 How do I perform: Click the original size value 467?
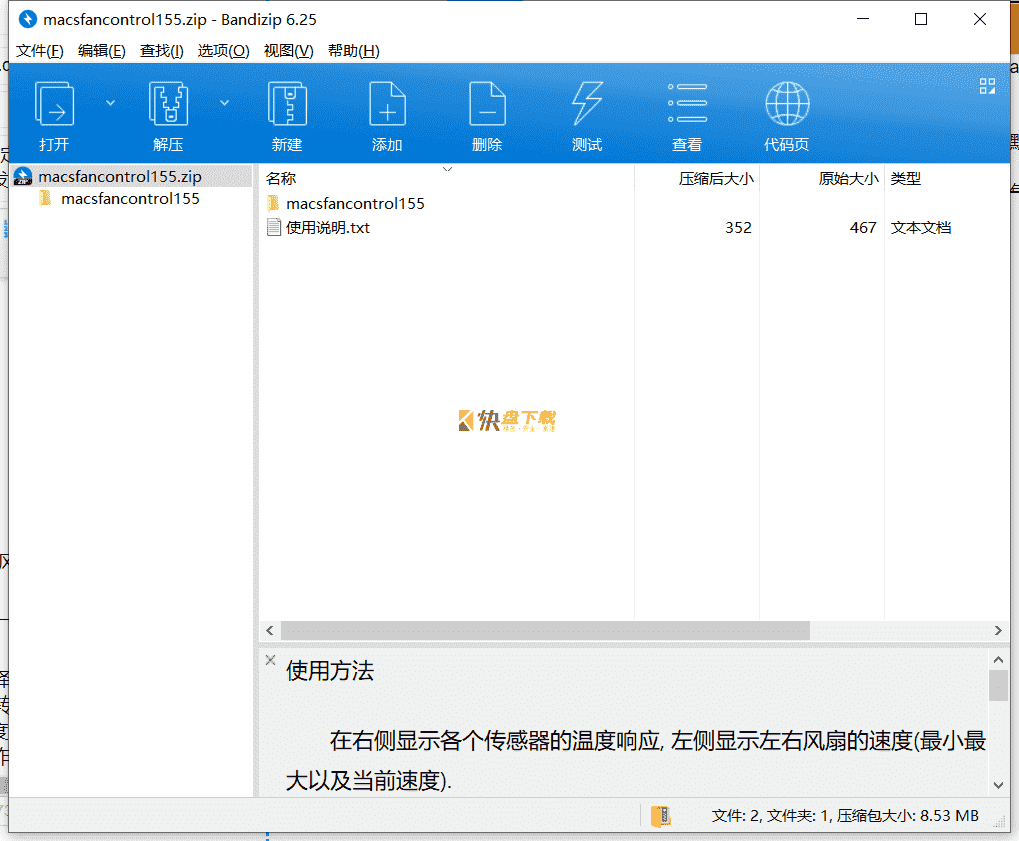[863, 227]
